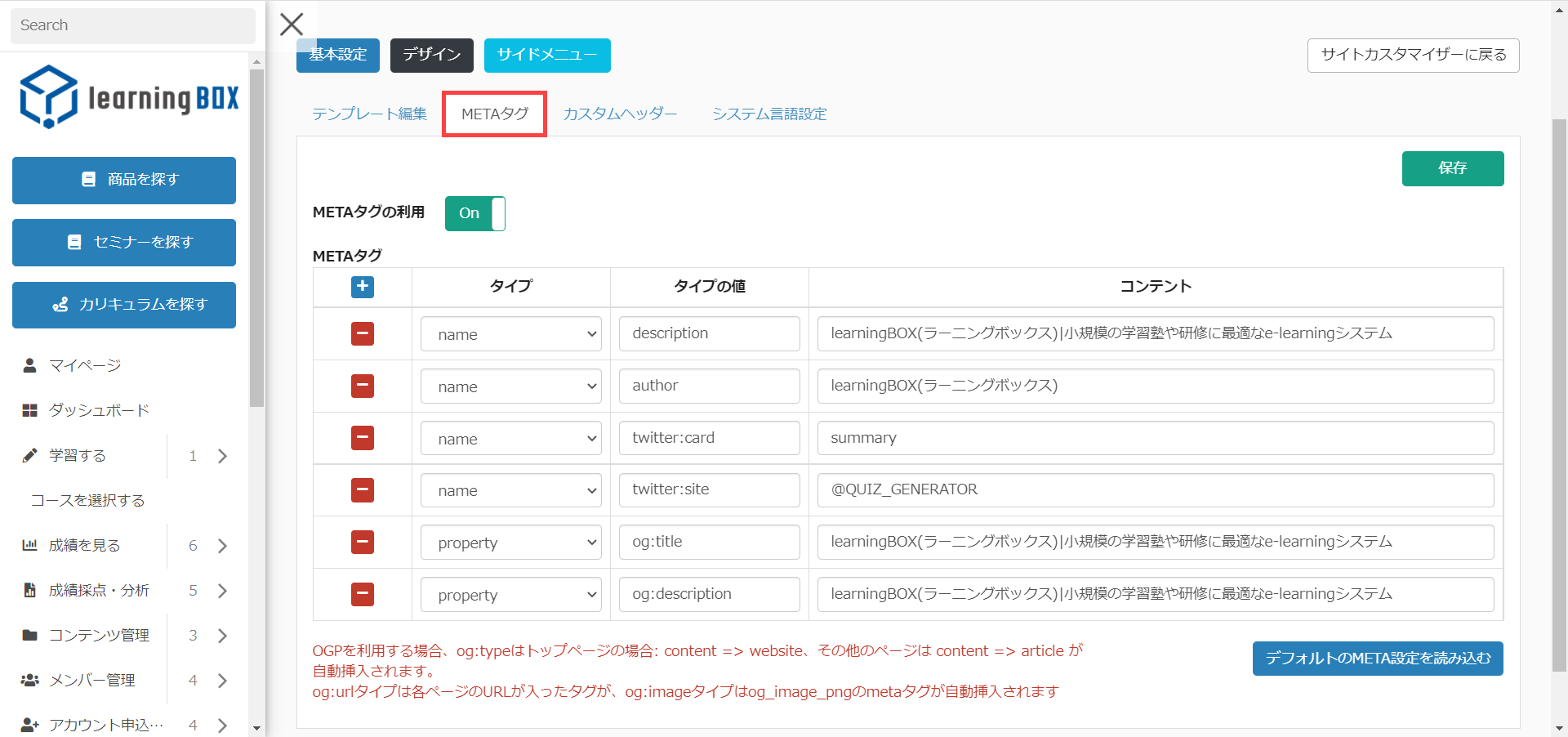Close the panel with the X icon

[292, 25]
